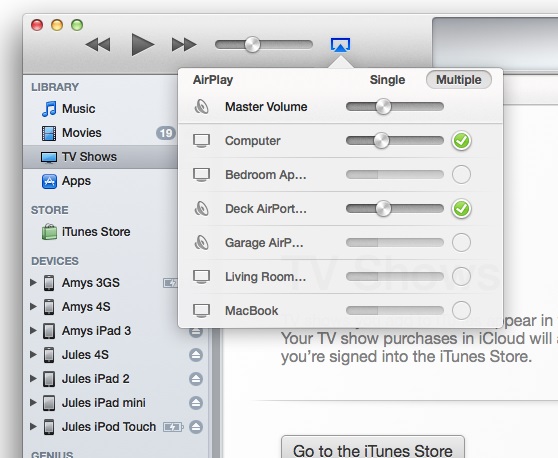Click the STORE section header
Screen dimensions: 558x458
[x=49, y=210]
